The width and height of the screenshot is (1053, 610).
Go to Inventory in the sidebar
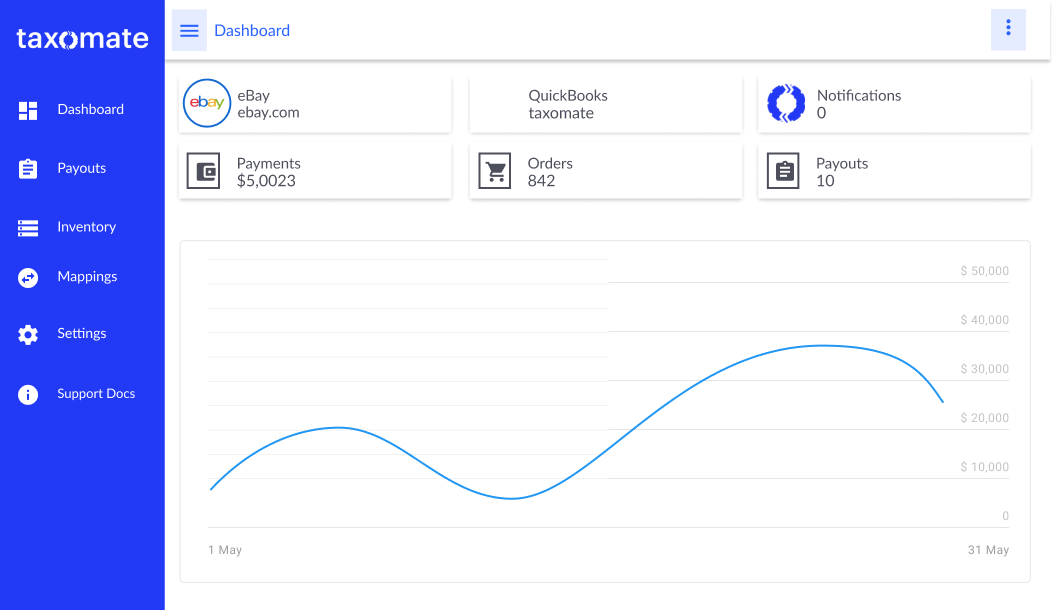[86, 227]
